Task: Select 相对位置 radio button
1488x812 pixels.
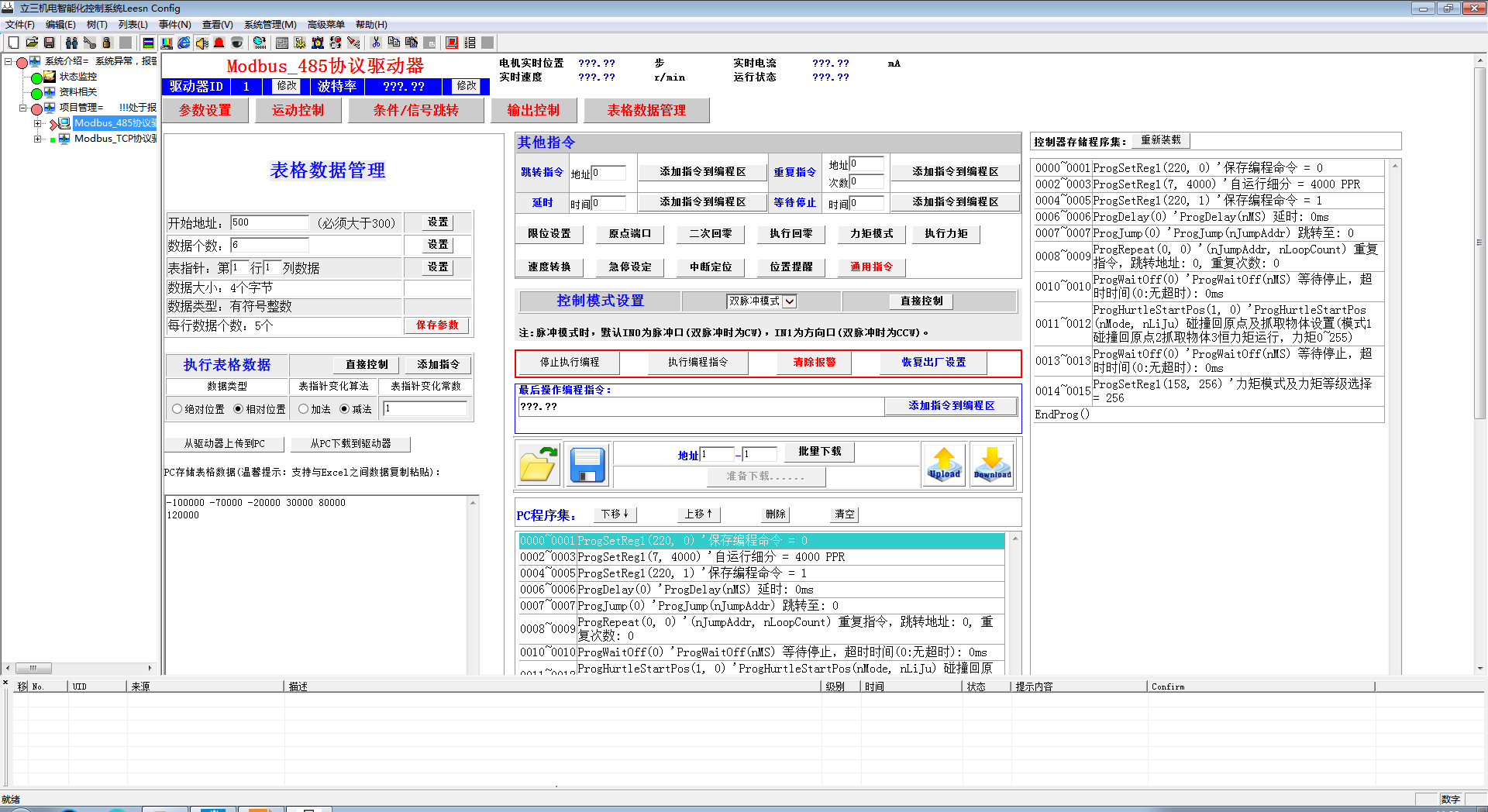Action: pos(238,409)
